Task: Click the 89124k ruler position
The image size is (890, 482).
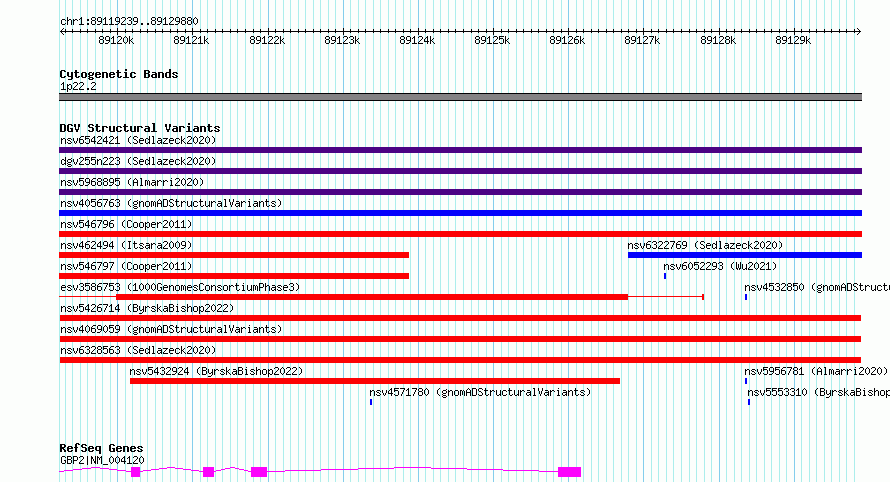Action: [x=417, y=40]
